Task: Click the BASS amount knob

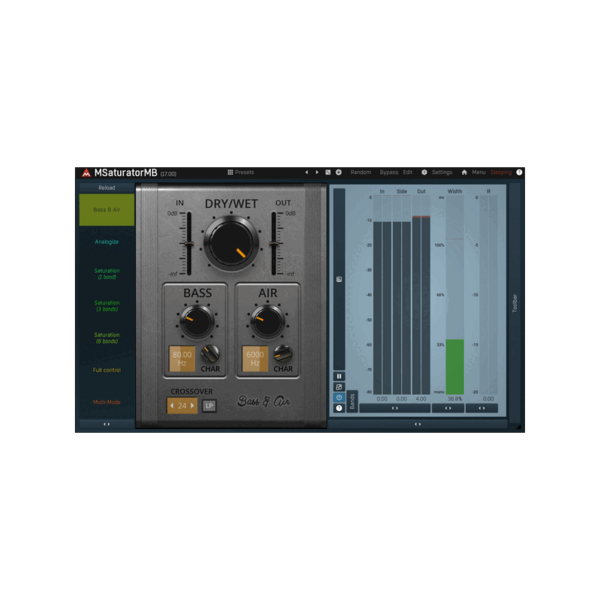Action: (197, 321)
